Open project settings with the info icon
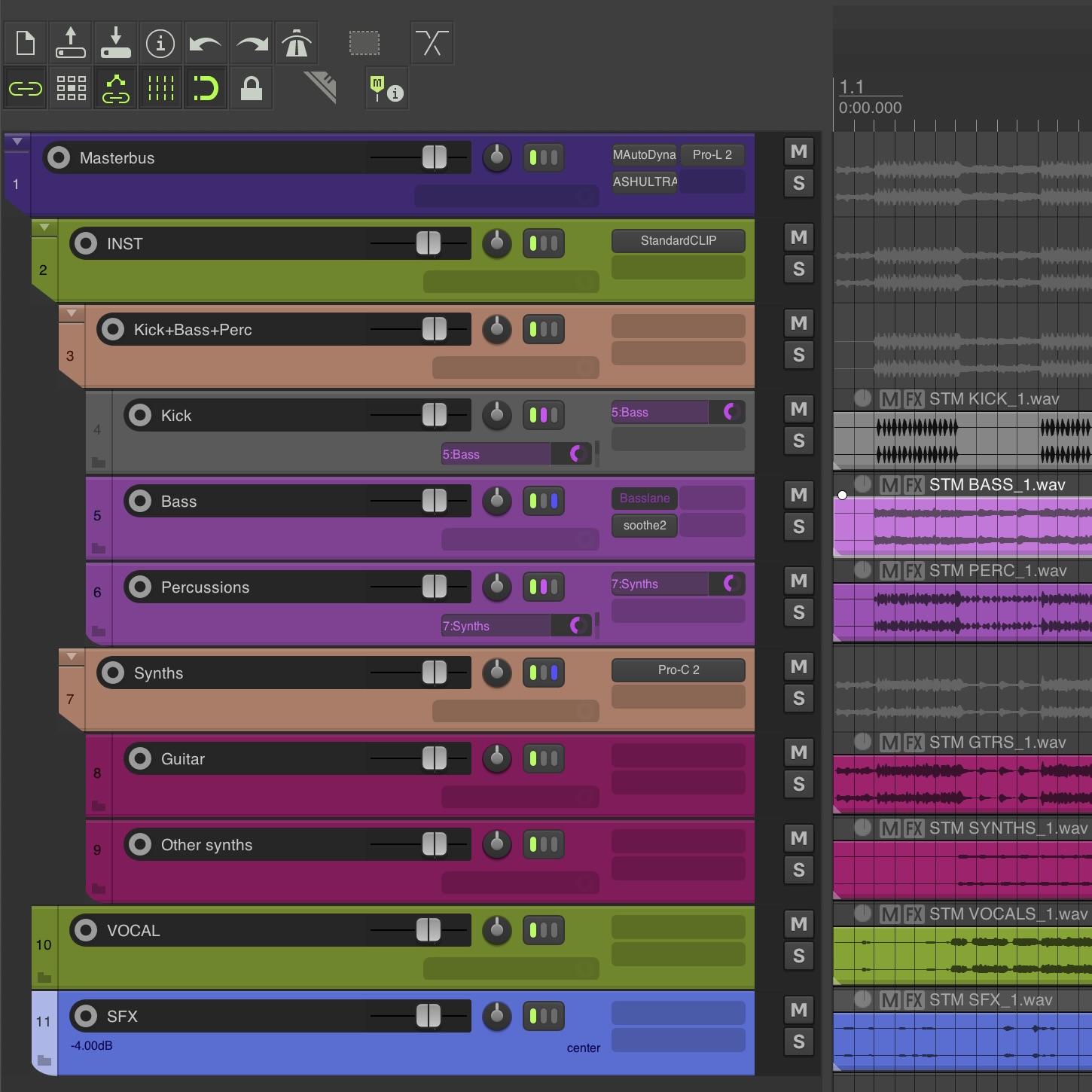 click(160, 43)
